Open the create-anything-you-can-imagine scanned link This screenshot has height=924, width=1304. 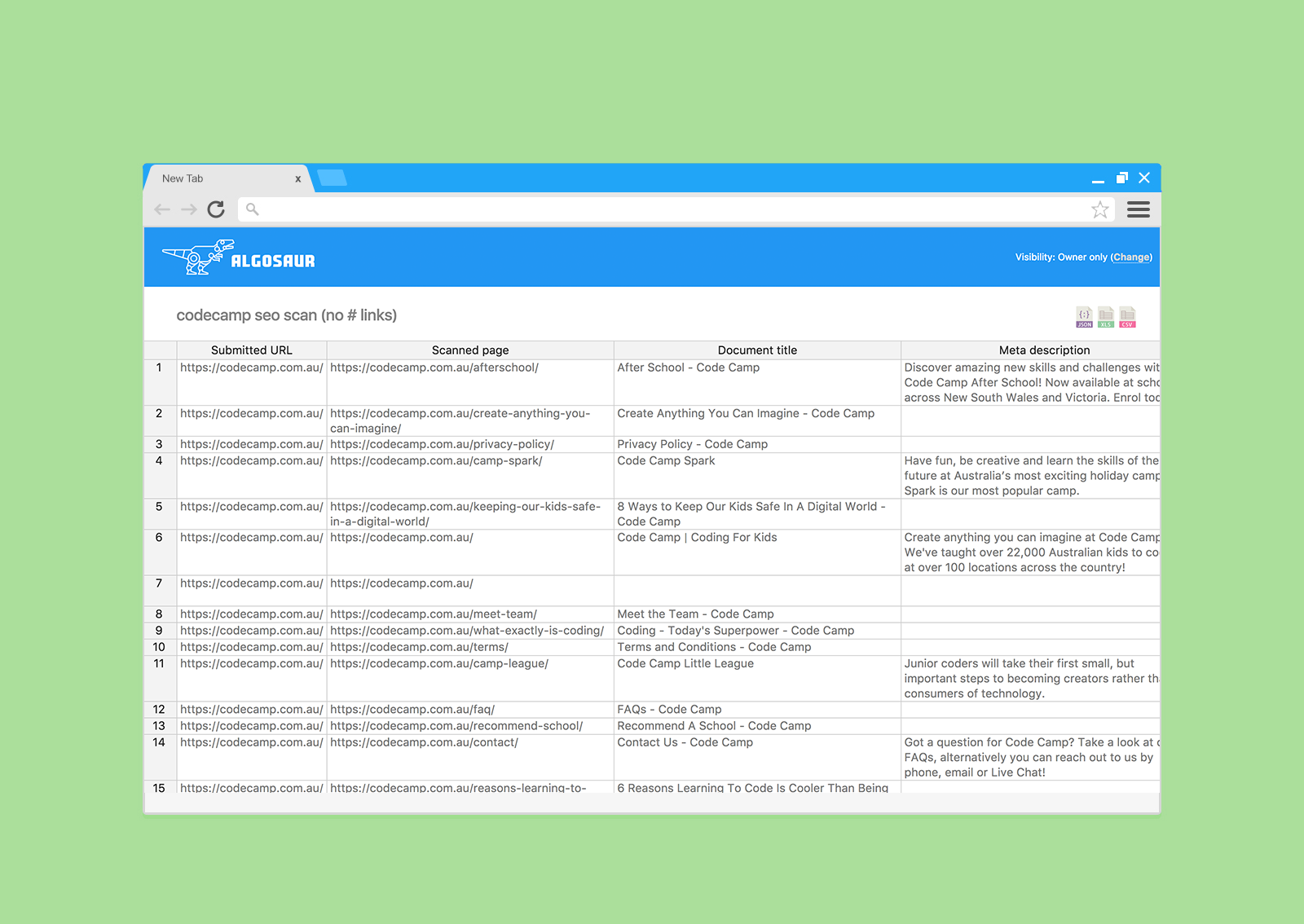tap(460, 420)
